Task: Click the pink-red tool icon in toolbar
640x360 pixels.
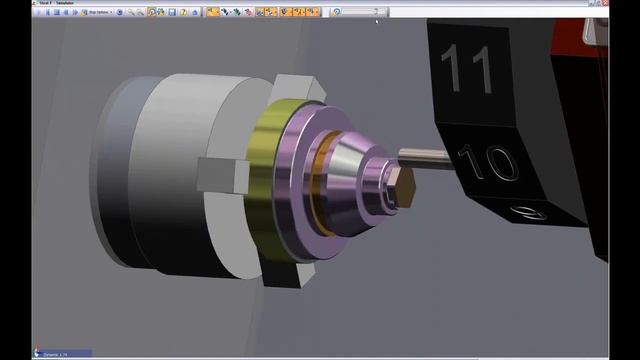Action: coord(248,12)
